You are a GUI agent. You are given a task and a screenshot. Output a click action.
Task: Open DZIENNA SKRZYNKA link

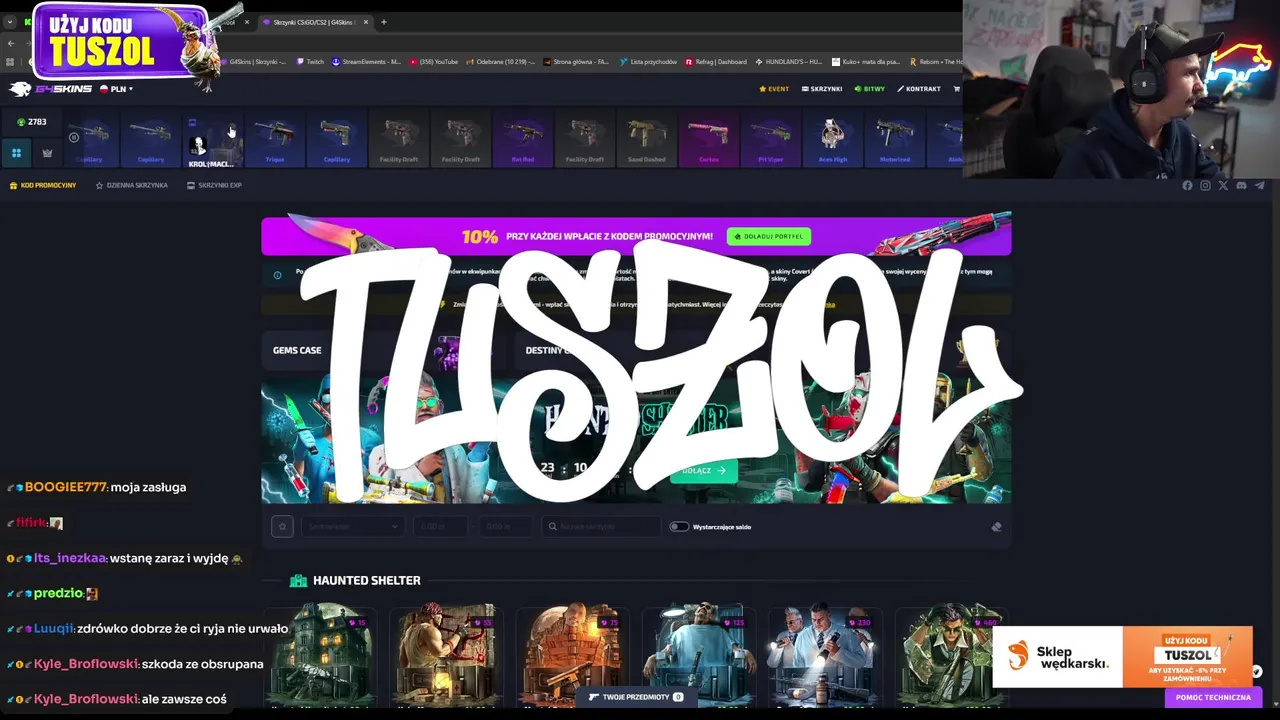pyautogui.click(x=131, y=185)
